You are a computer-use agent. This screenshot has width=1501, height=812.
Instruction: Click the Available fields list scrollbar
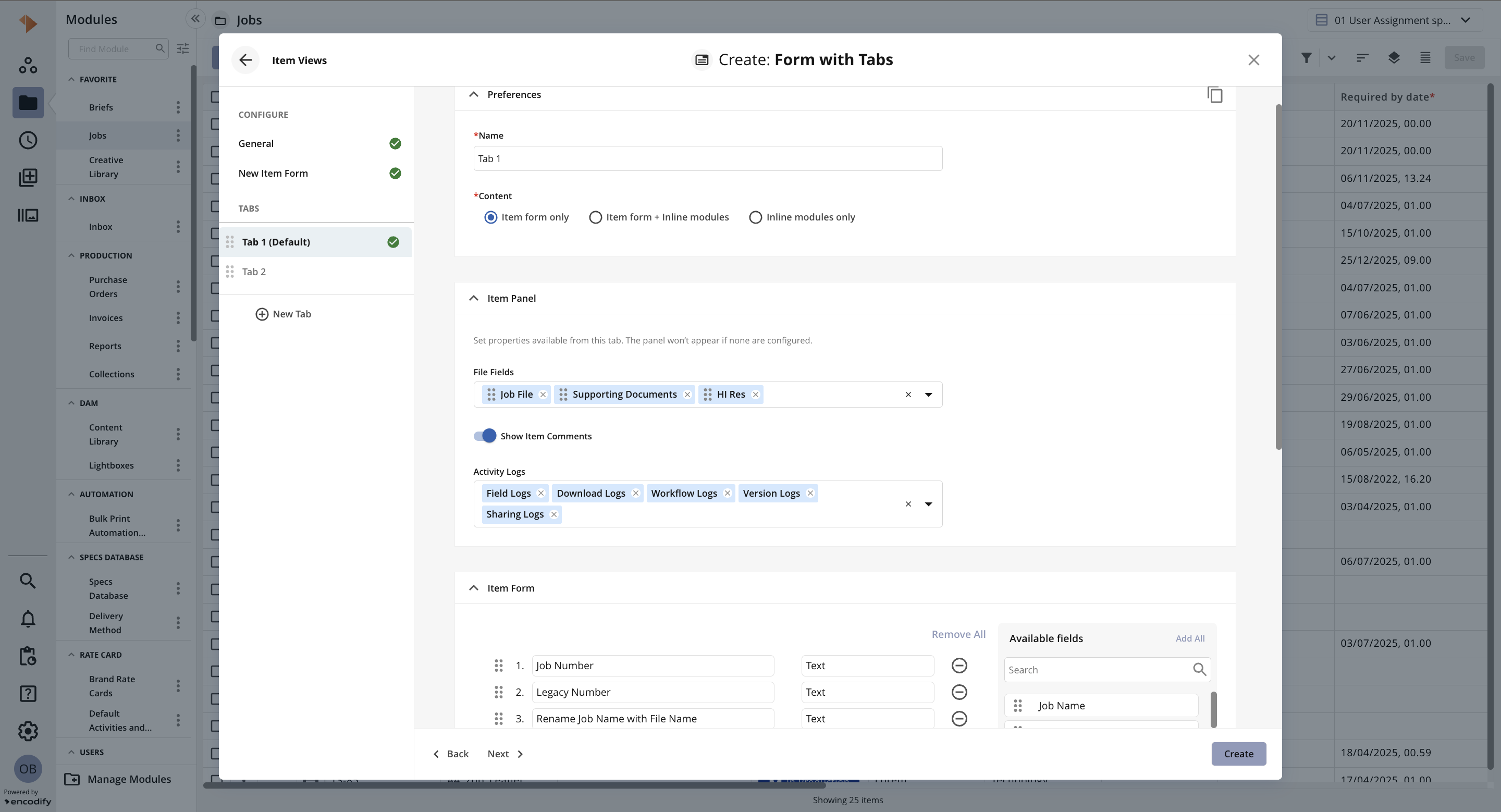(1213, 709)
